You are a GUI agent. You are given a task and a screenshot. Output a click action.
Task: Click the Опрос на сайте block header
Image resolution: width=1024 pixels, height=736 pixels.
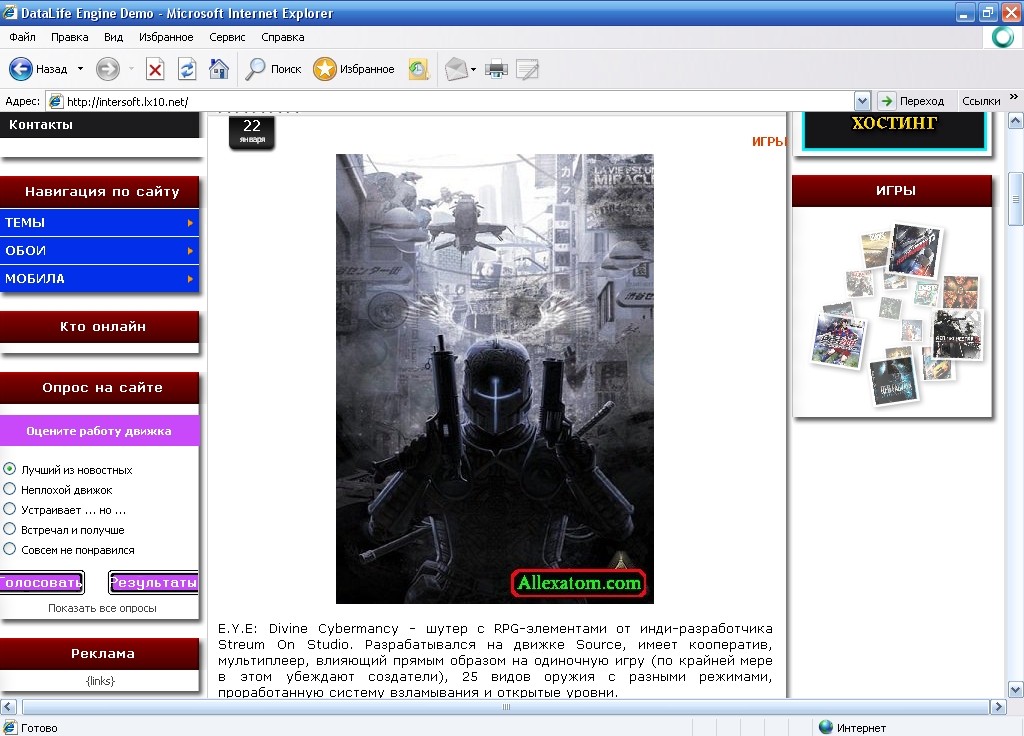pyautogui.click(x=99, y=388)
